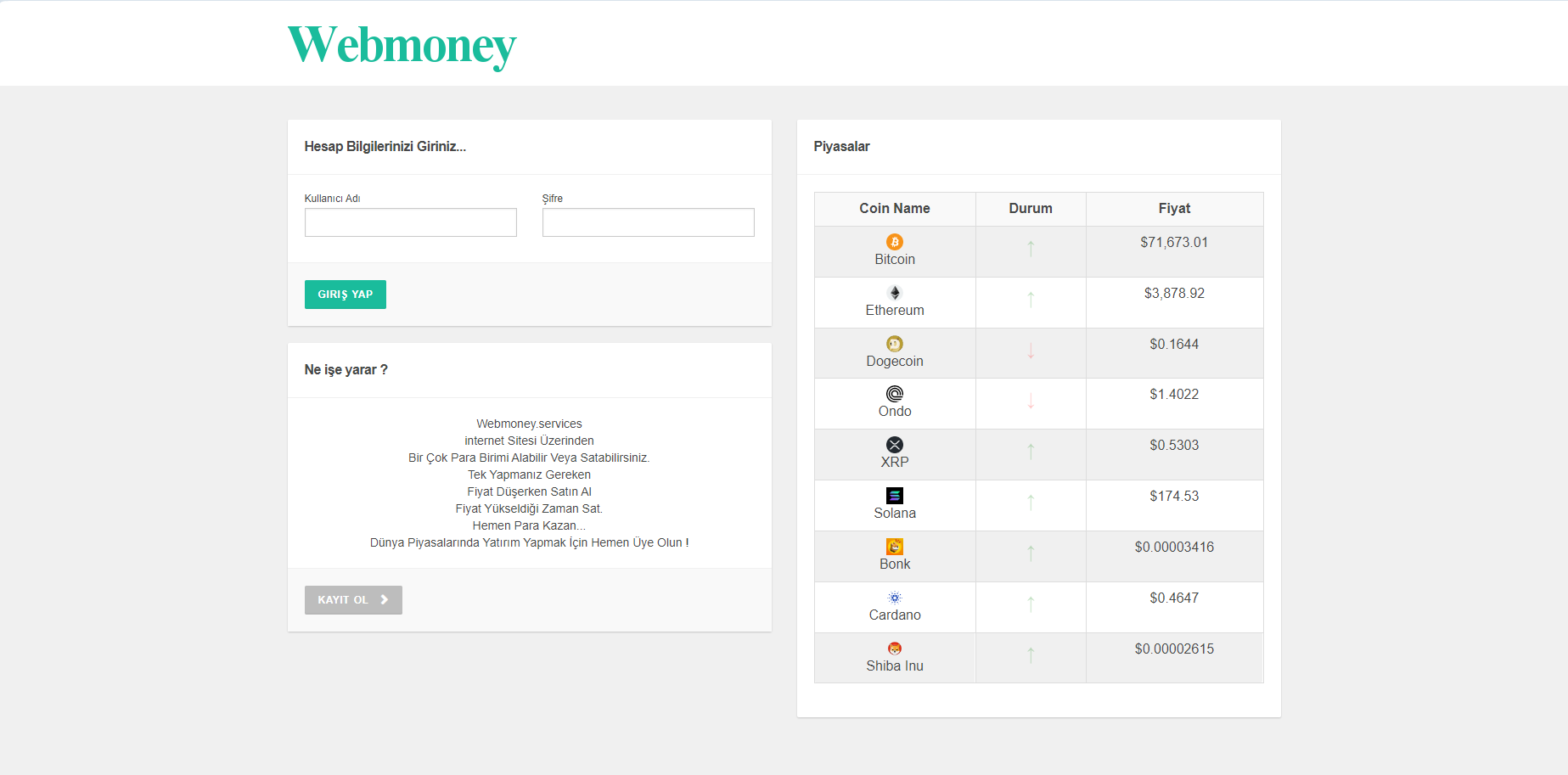Click Cardano's green up arrow
Screen dimensions: 1568x775
1031,604
